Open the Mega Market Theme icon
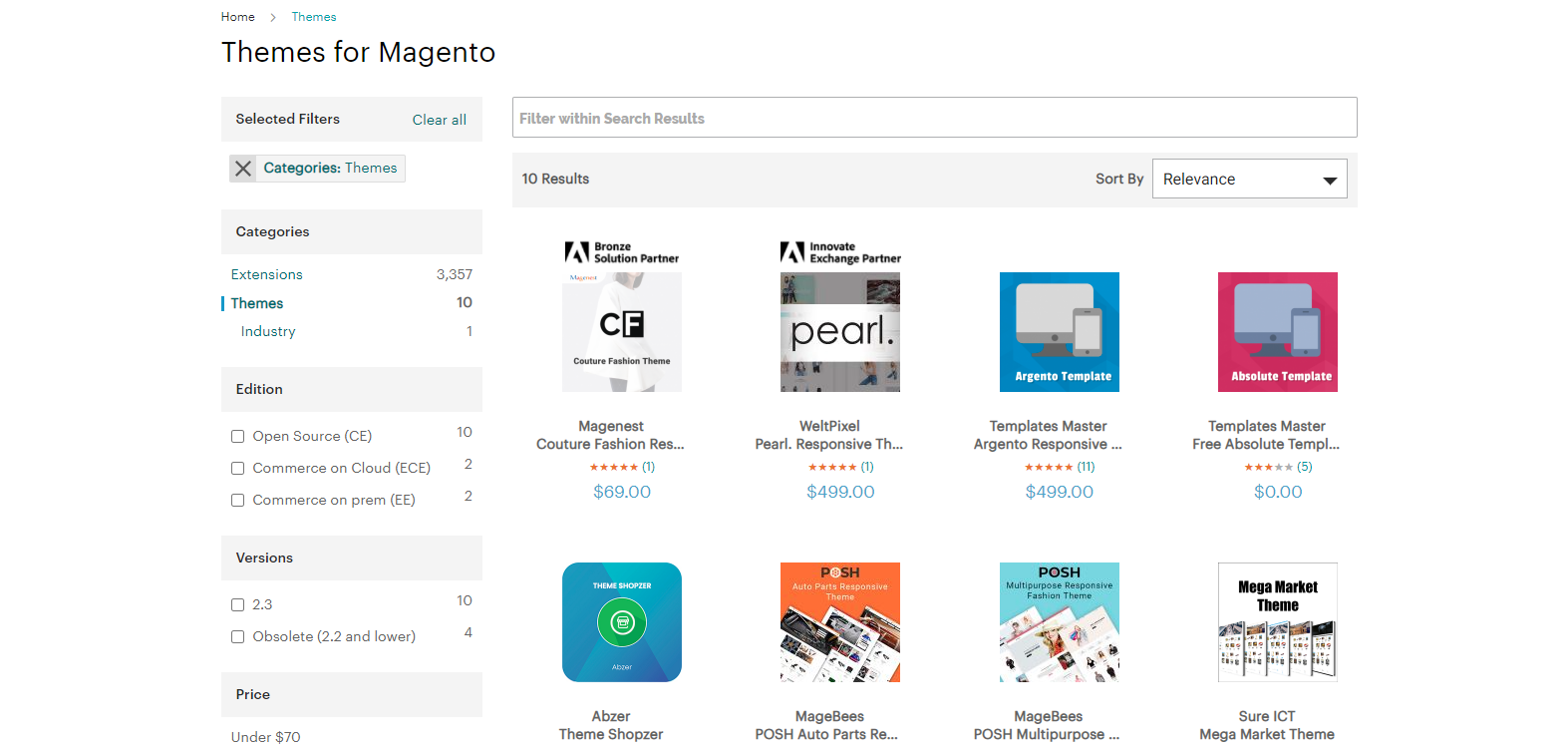1568x748 pixels. coord(1278,622)
